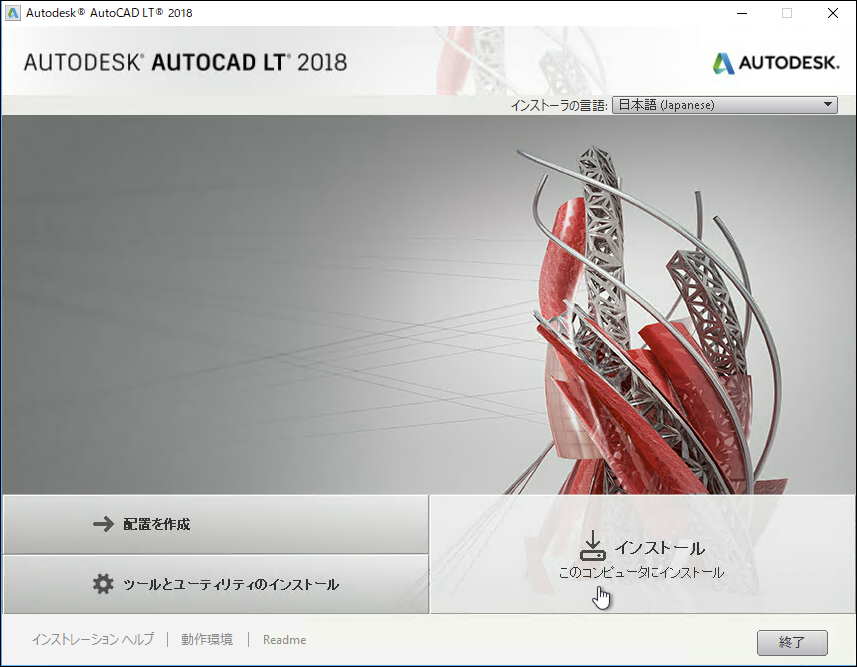857x667 pixels.
Task: Click the インストーラの言語 label
Action: [x=559, y=105]
